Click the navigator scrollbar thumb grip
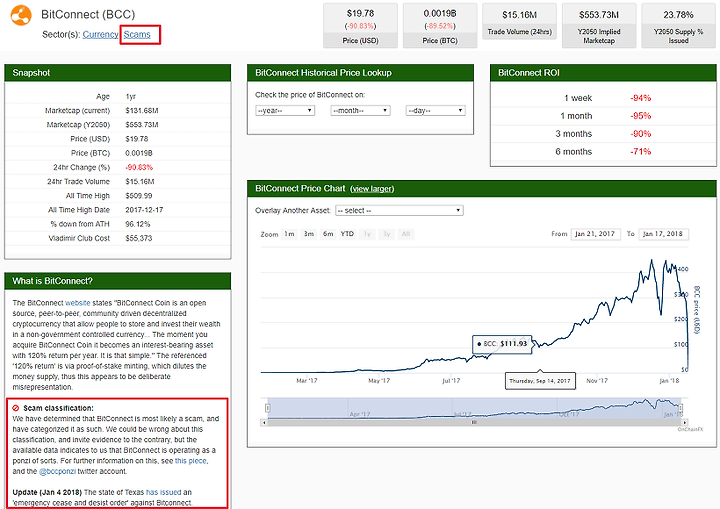720x509 pixels. pos(474,422)
